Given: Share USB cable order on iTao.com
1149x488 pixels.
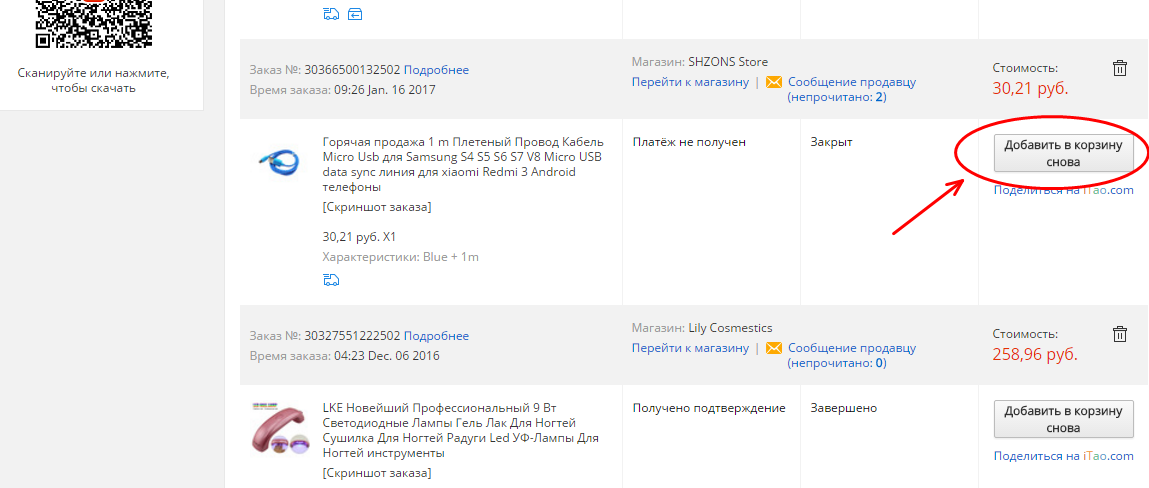Looking at the screenshot, I should [x=1063, y=190].
